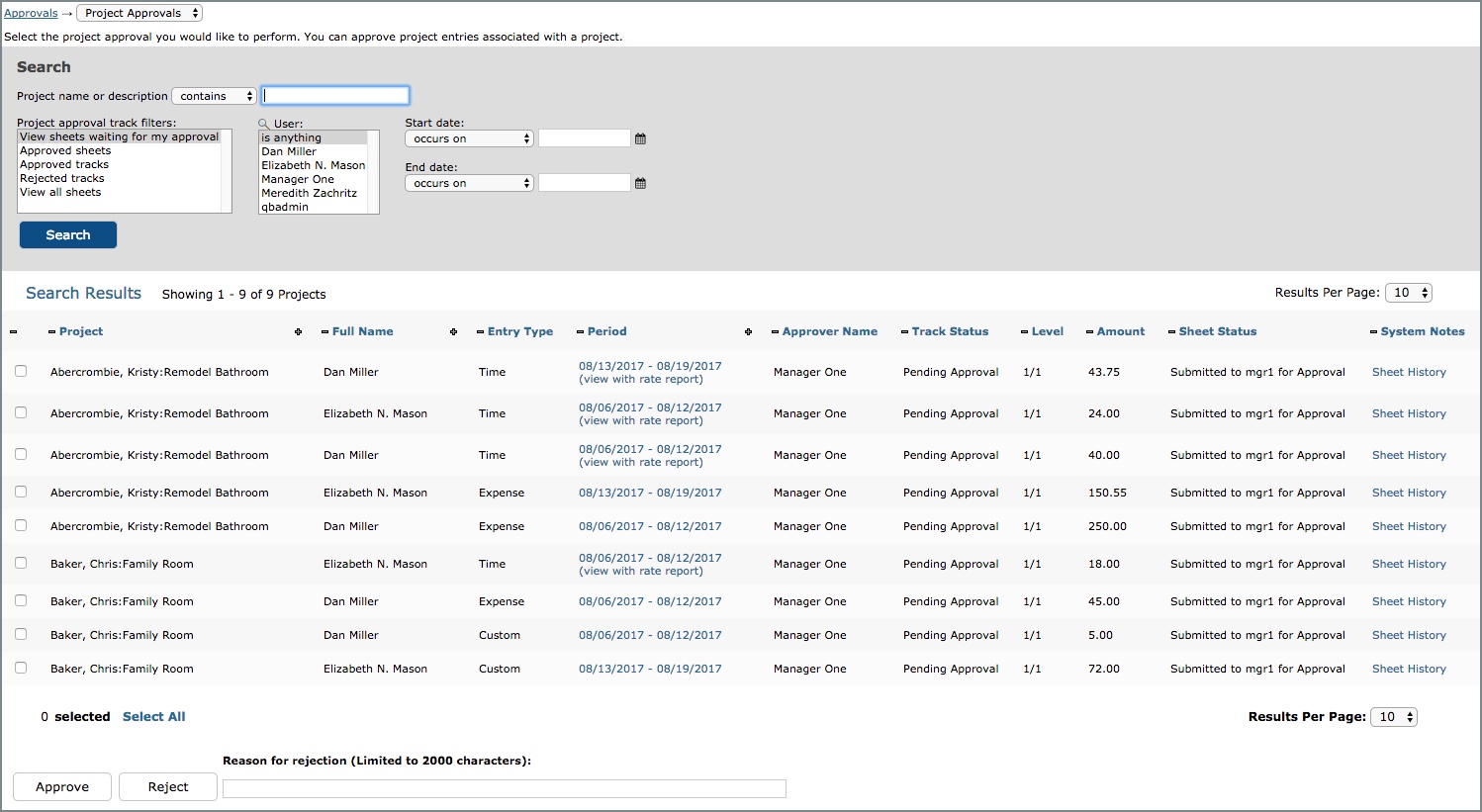Screen dimensions: 1482x812
Task: Open the End date calendar picker
Action: (x=640, y=183)
